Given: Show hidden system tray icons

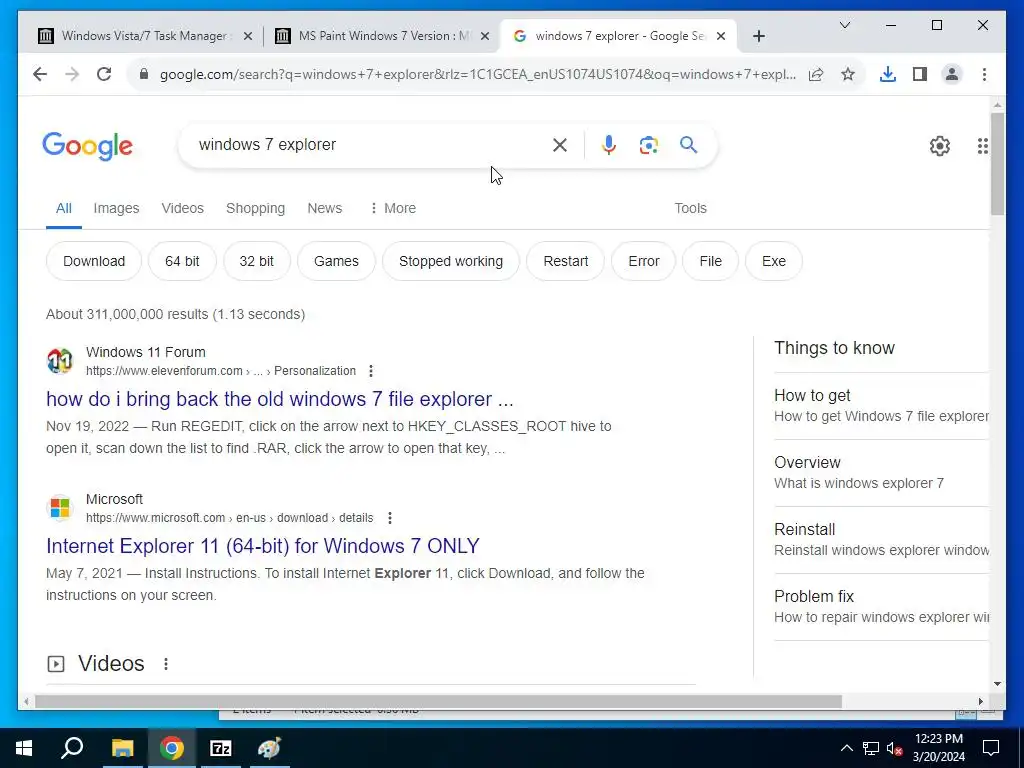Looking at the screenshot, I should pos(846,748).
